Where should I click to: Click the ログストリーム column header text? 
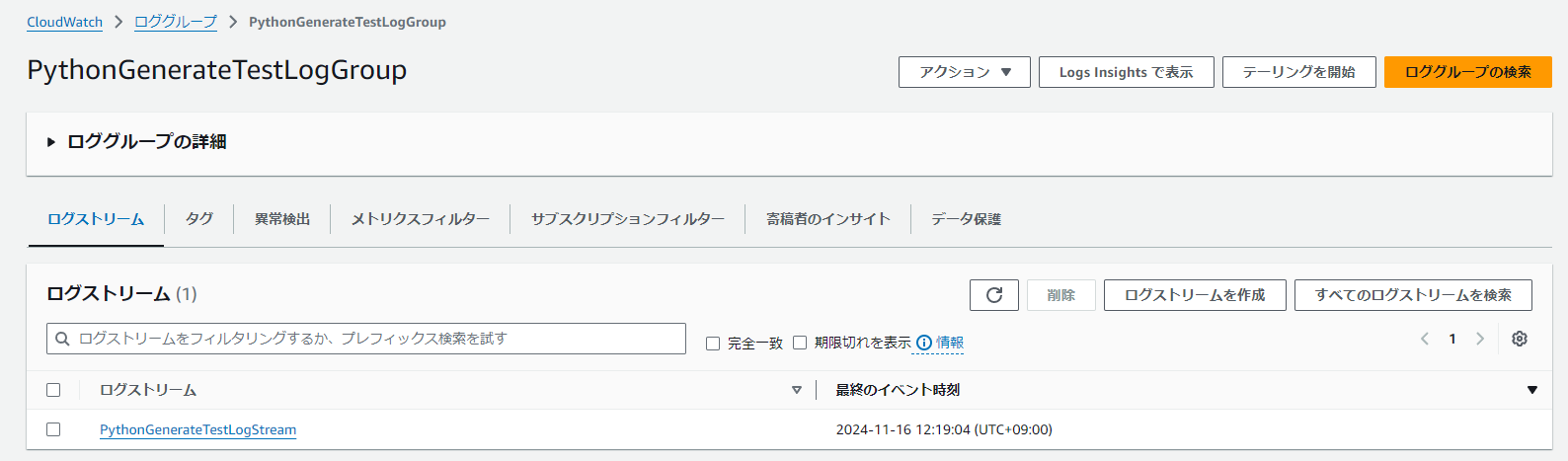(x=148, y=390)
